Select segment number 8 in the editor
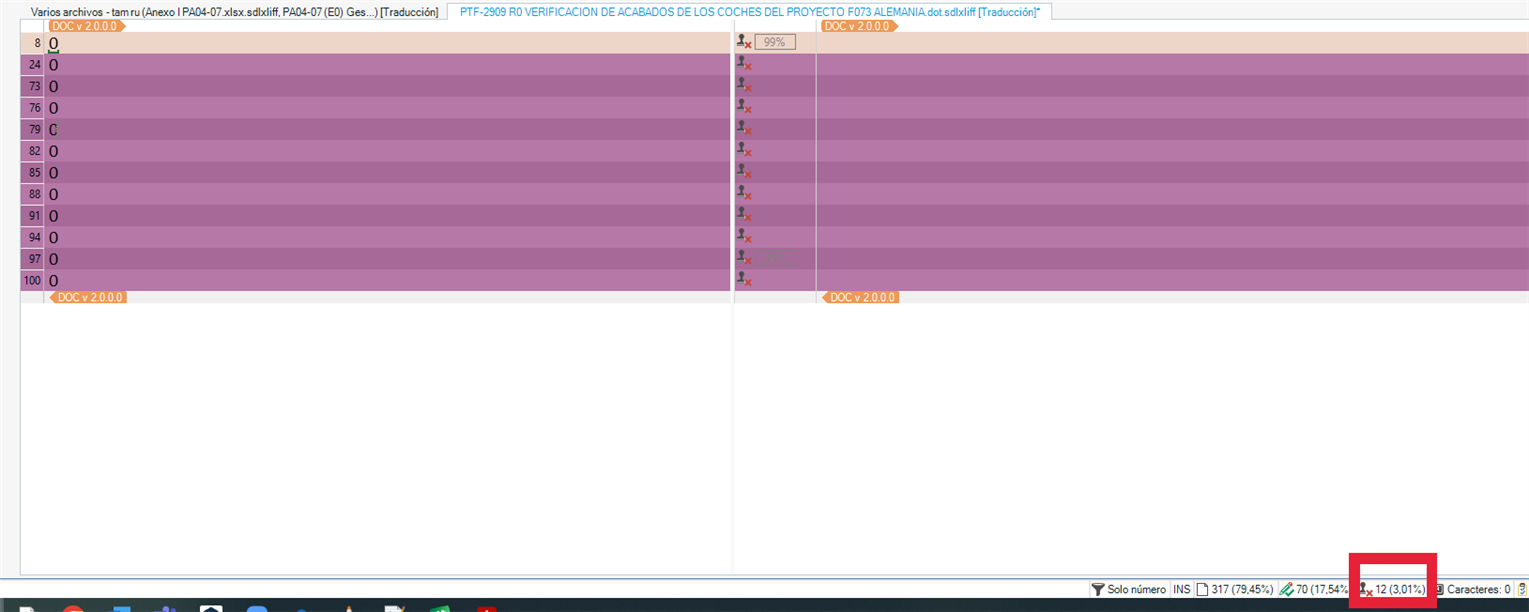This screenshot has width=1529, height=612. click(33, 43)
